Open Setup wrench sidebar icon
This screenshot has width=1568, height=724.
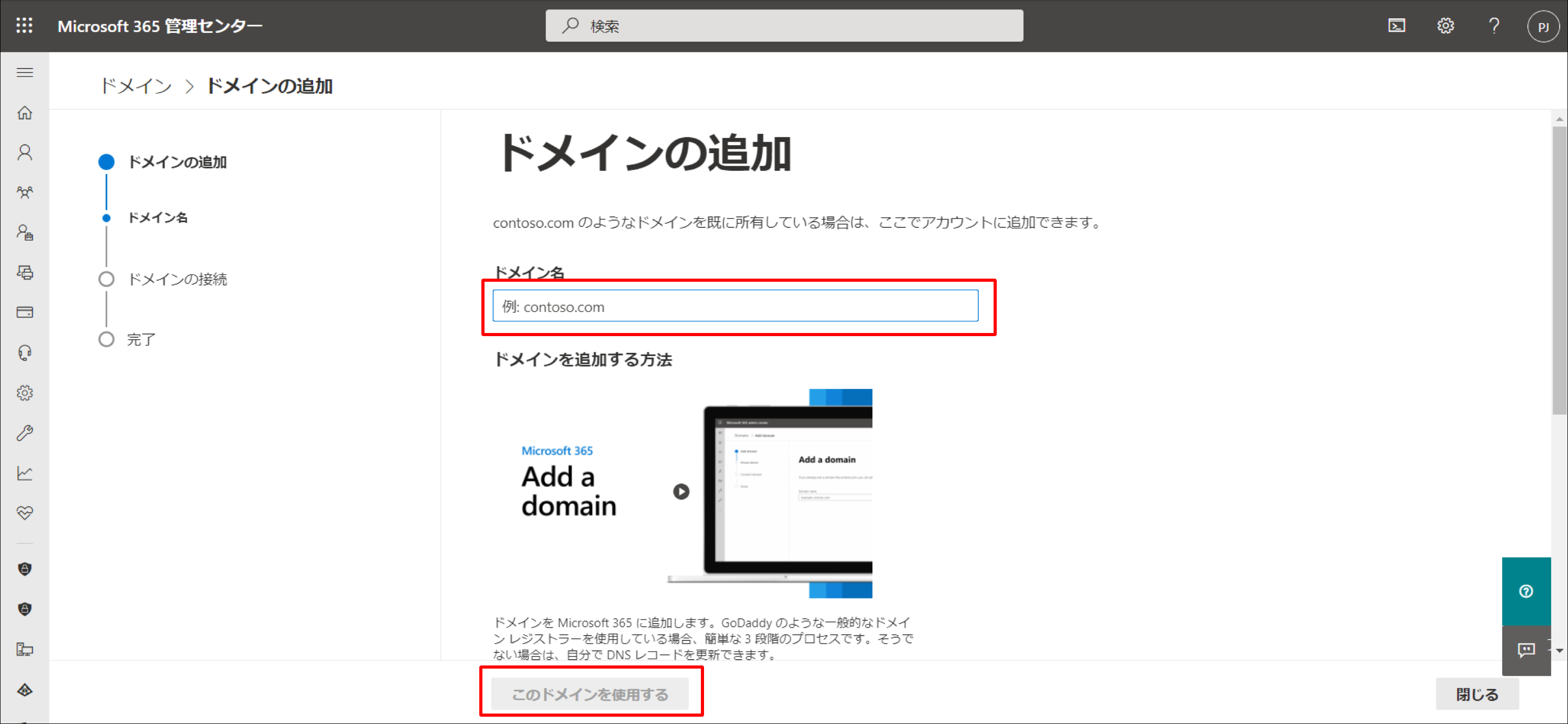click(x=25, y=433)
